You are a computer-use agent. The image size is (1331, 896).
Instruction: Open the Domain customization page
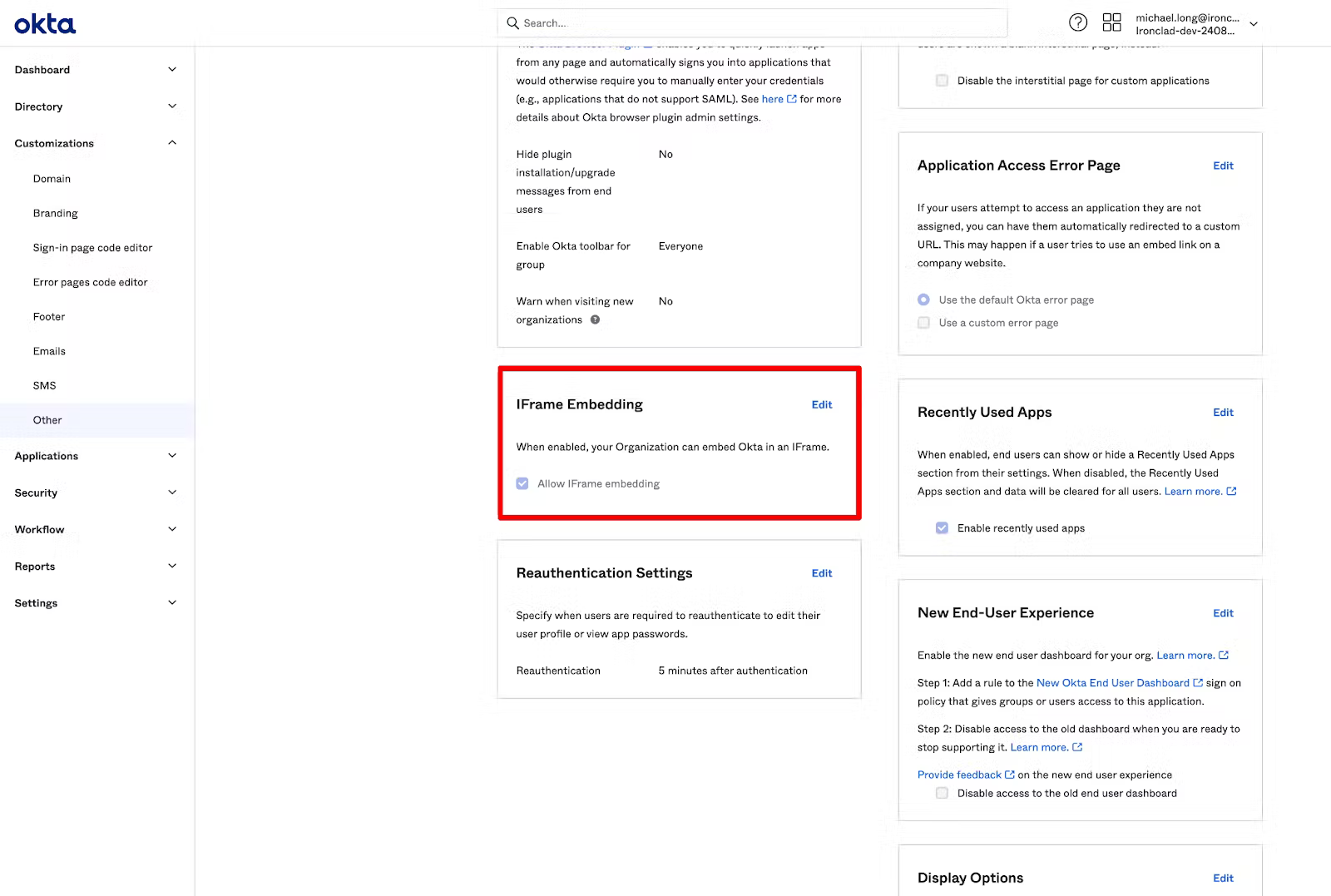(52, 179)
